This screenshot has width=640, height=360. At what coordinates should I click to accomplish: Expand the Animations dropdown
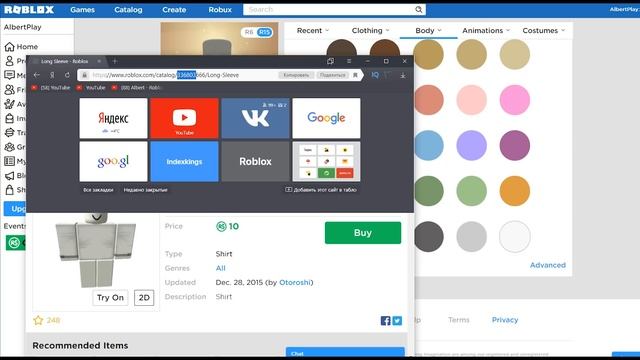click(x=486, y=31)
